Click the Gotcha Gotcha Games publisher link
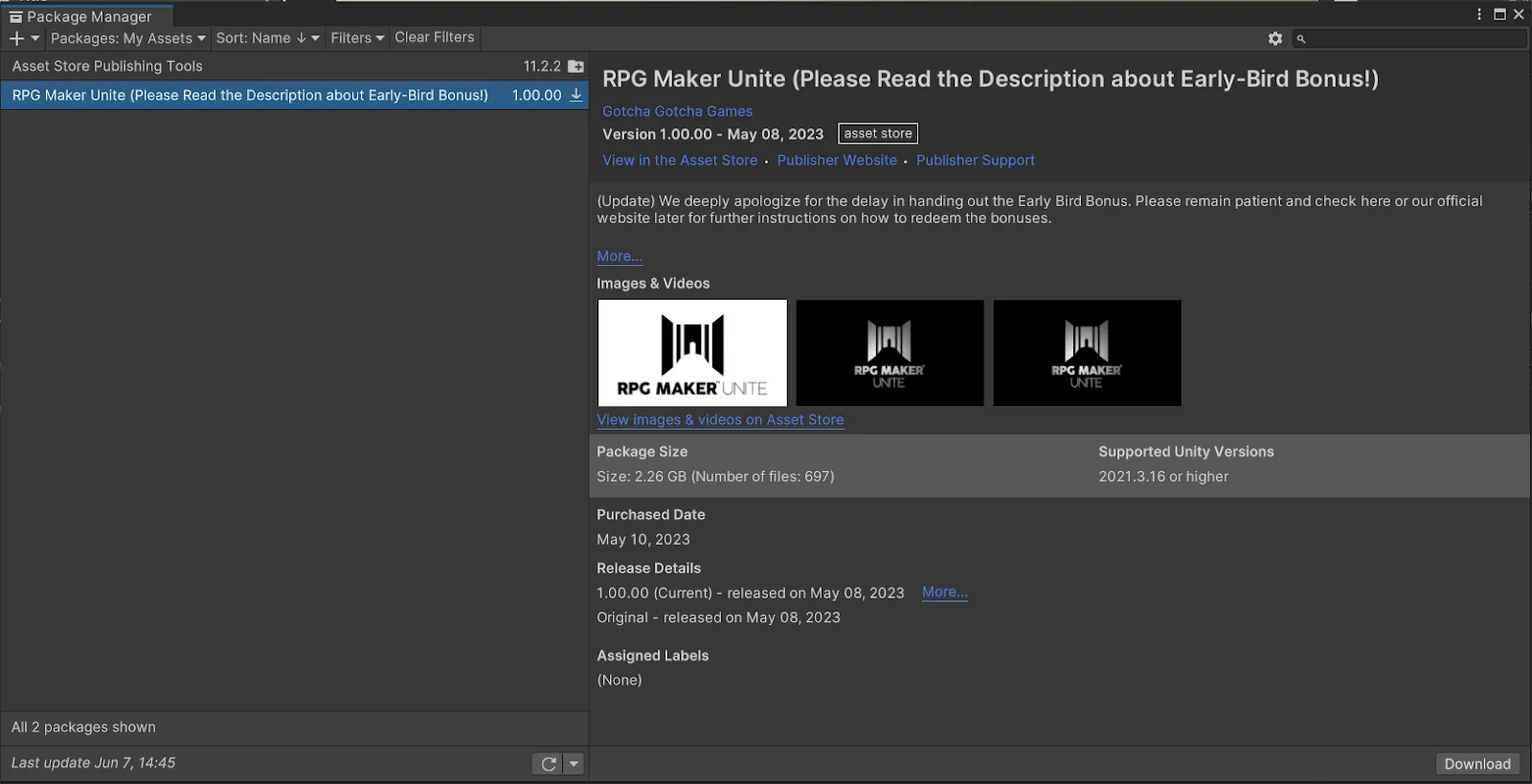The image size is (1532, 784). pos(677,111)
